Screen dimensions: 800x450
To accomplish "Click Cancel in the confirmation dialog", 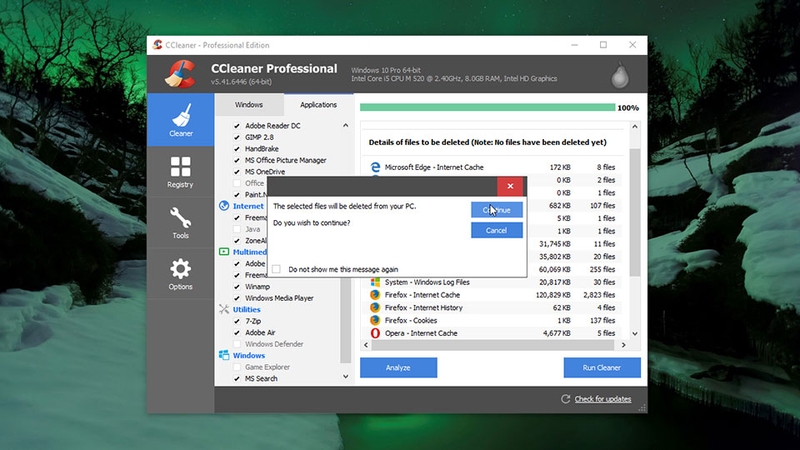I will pyautogui.click(x=496, y=230).
